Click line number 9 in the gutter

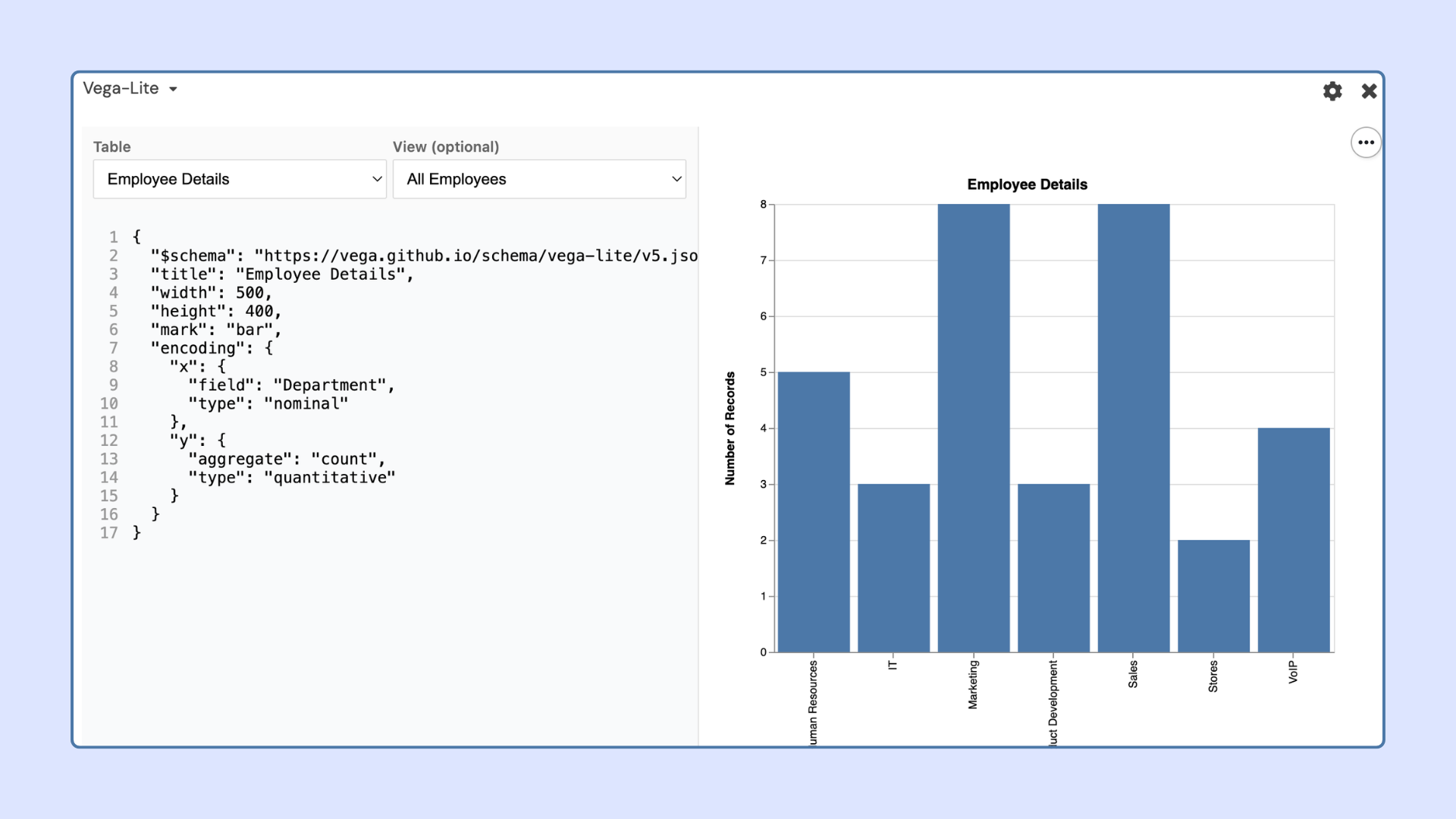(x=113, y=385)
